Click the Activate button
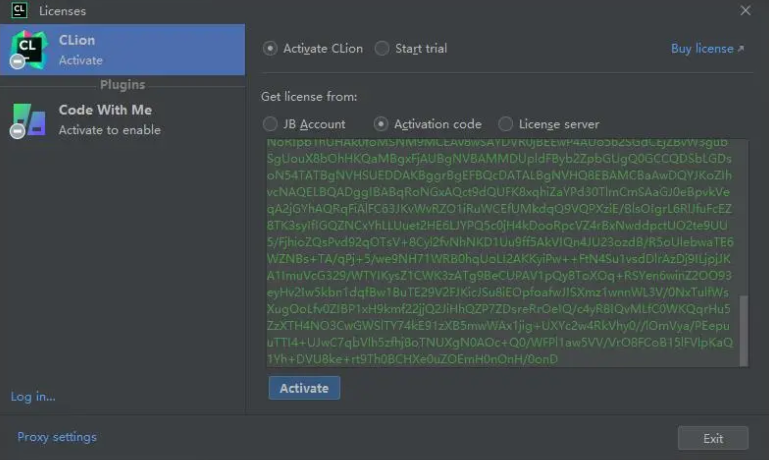Viewport: 769px width, 460px height. pos(304,388)
